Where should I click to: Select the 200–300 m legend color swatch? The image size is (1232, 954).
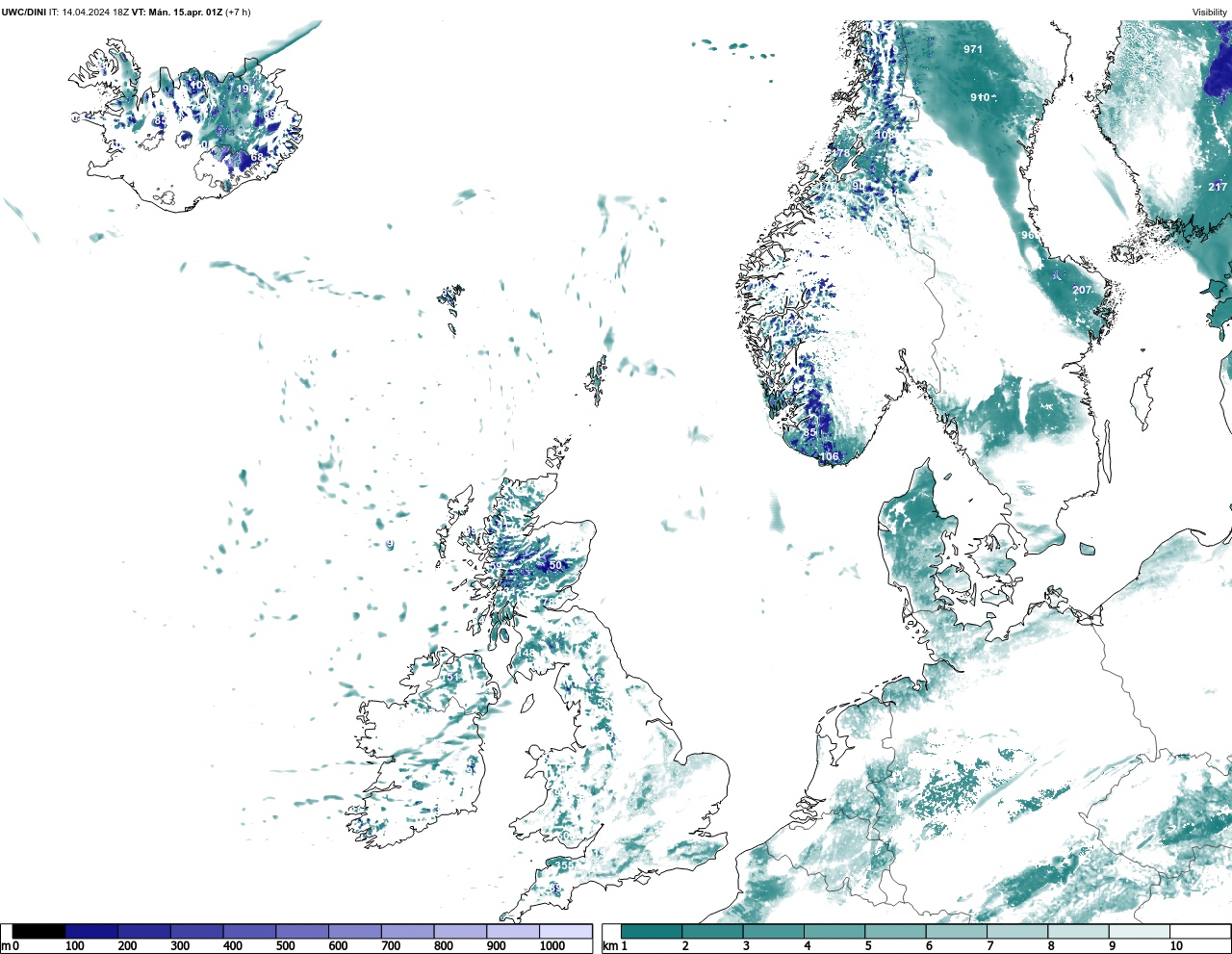click(x=144, y=931)
